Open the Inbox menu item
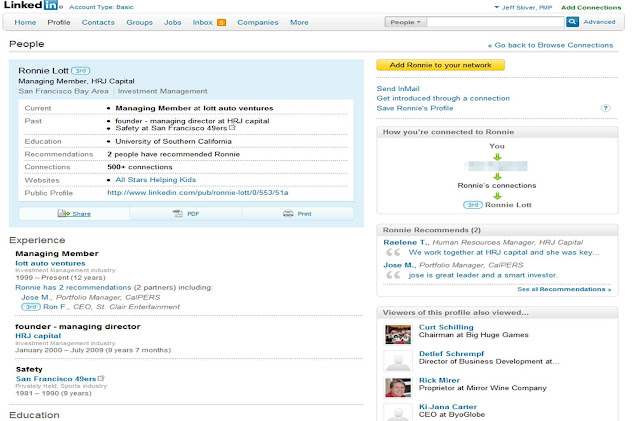The image size is (640, 421). [203, 22]
